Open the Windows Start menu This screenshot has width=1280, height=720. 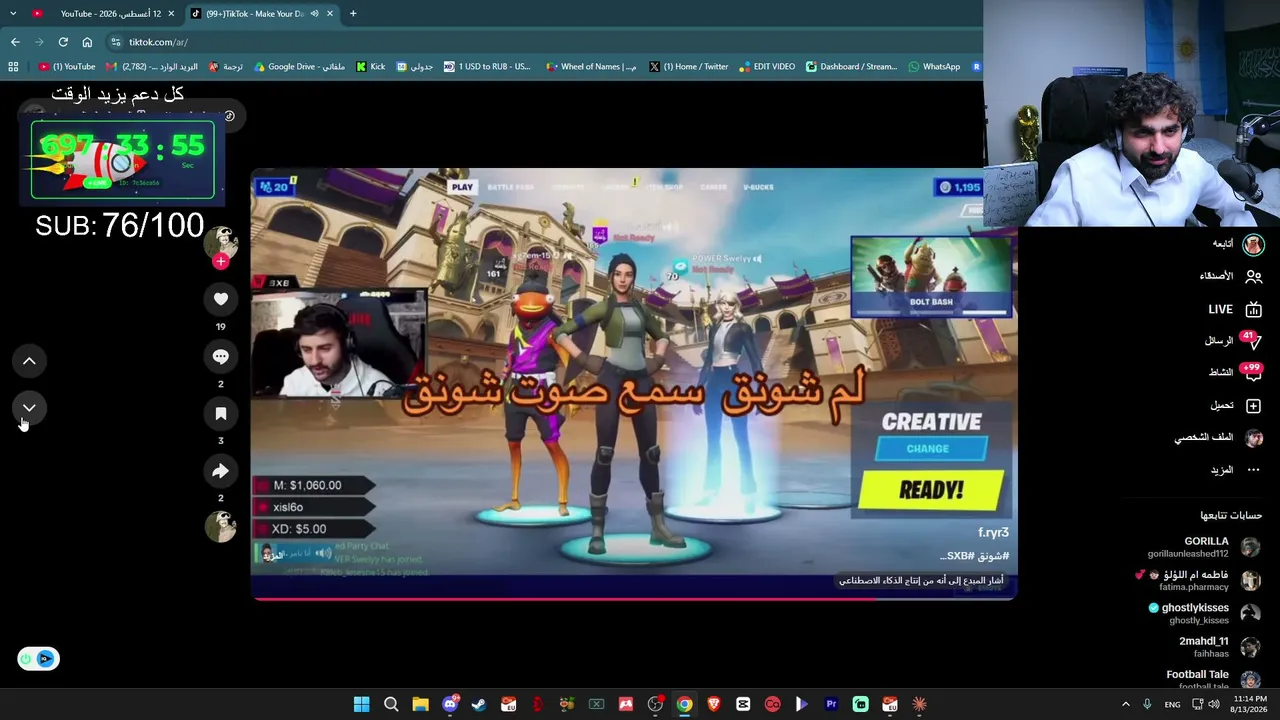[x=362, y=704]
